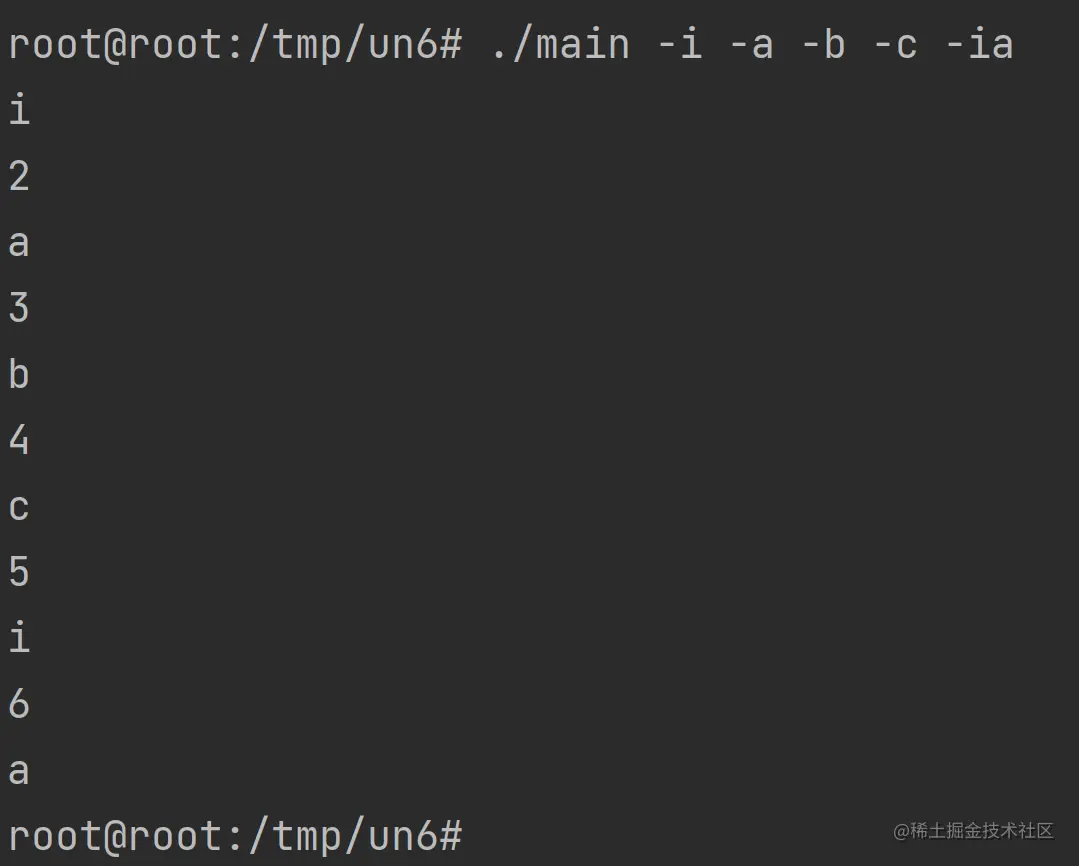Click the output line showing c
This screenshot has height=866, width=1079.
point(19,507)
